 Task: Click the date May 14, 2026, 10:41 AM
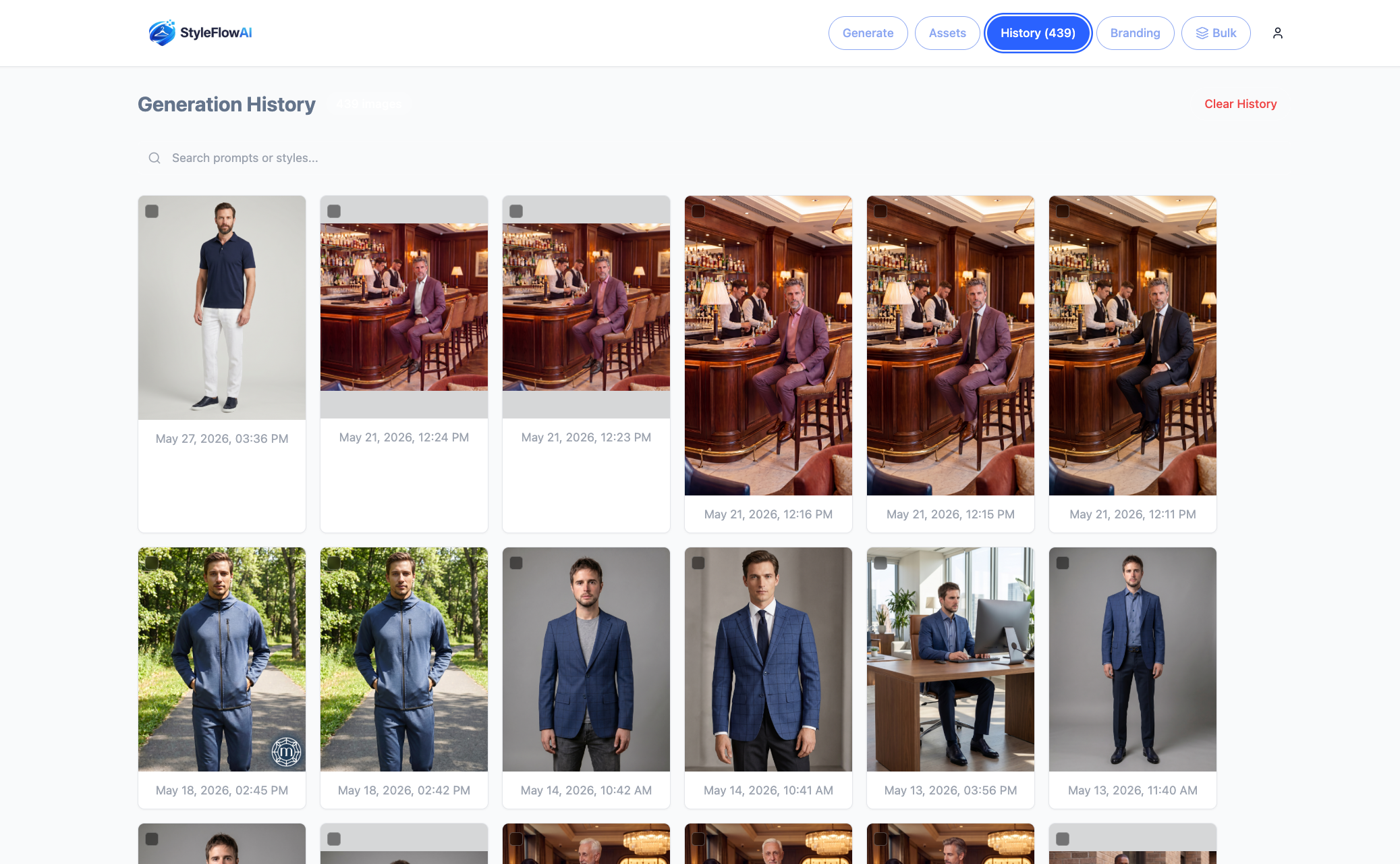click(768, 790)
